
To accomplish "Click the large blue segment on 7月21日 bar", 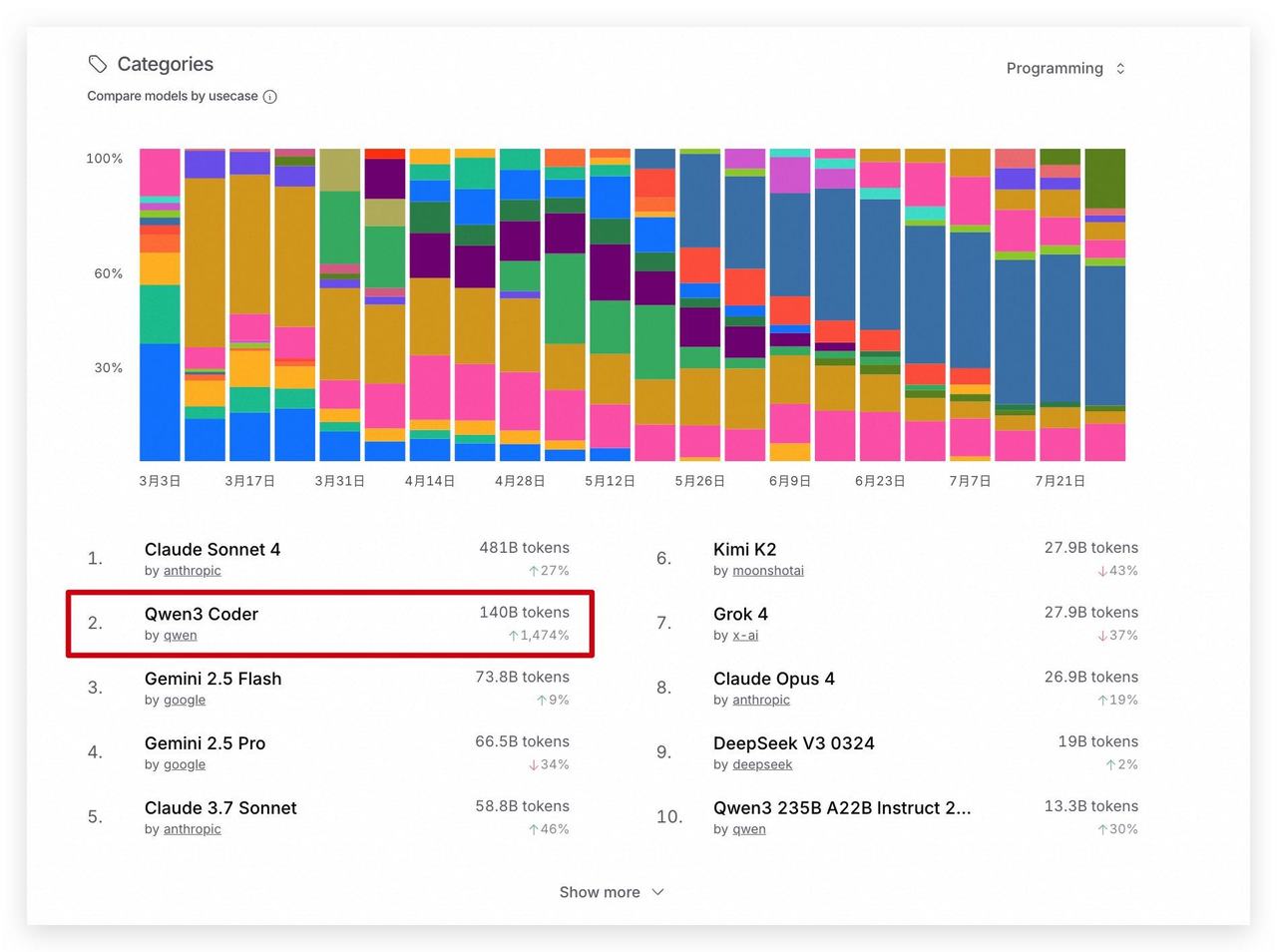I will tap(1061, 328).
